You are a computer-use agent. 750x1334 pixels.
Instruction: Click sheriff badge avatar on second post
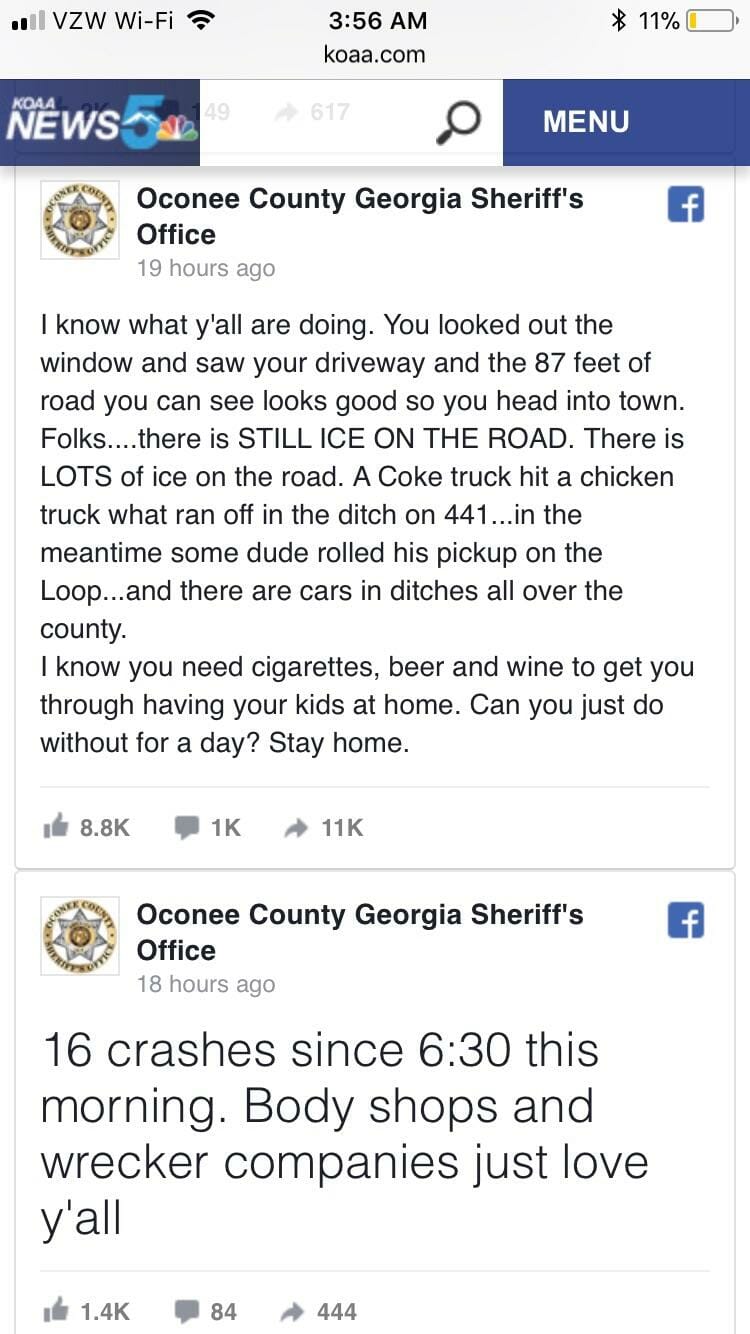click(80, 936)
